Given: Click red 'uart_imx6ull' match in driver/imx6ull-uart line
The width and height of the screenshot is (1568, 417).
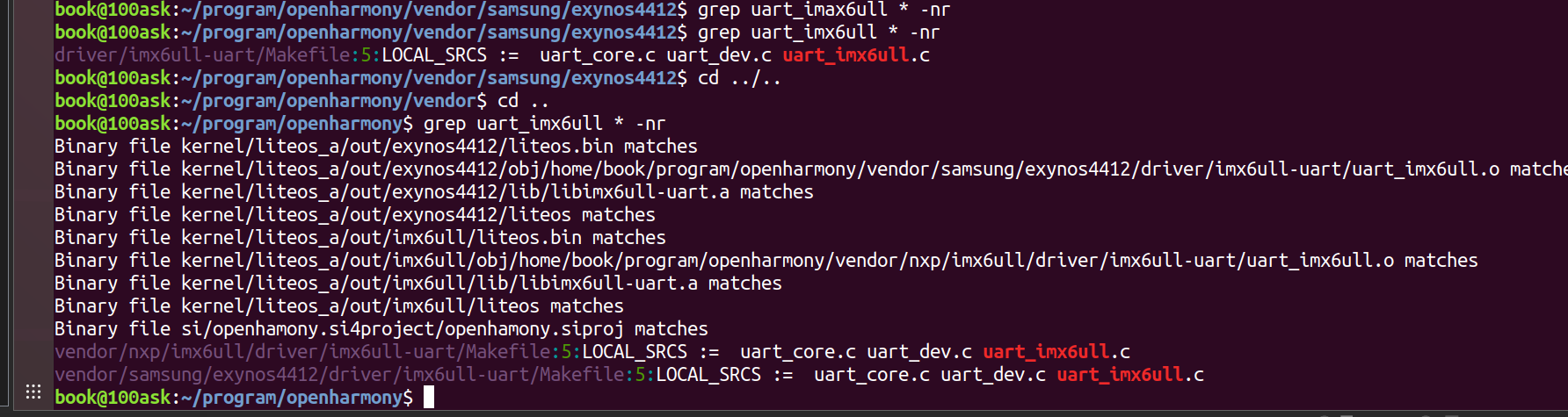Looking at the screenshot, I should (x=846, y=55).
